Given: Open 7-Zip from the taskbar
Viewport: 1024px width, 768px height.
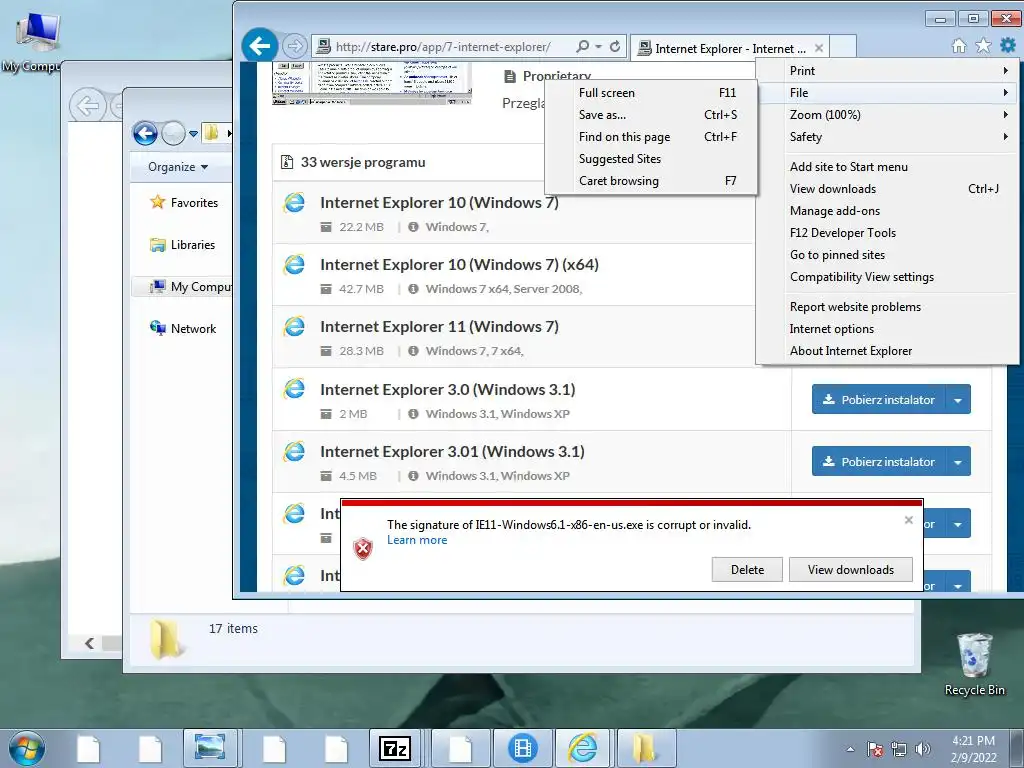Looking at the screenshot, I should point(395,748).
